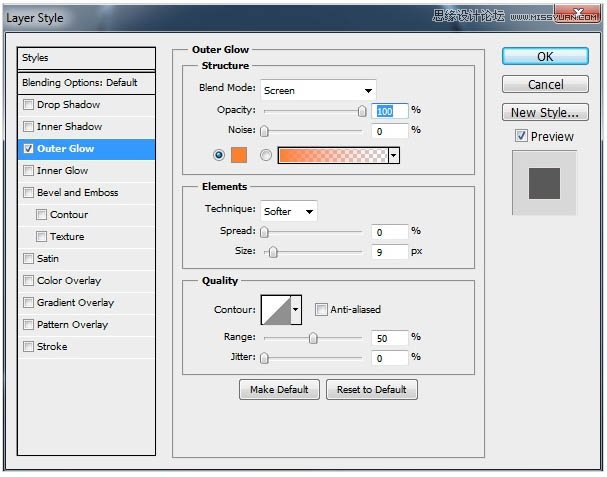
Task: Select the gradient radio button
Action: point(266,155)
